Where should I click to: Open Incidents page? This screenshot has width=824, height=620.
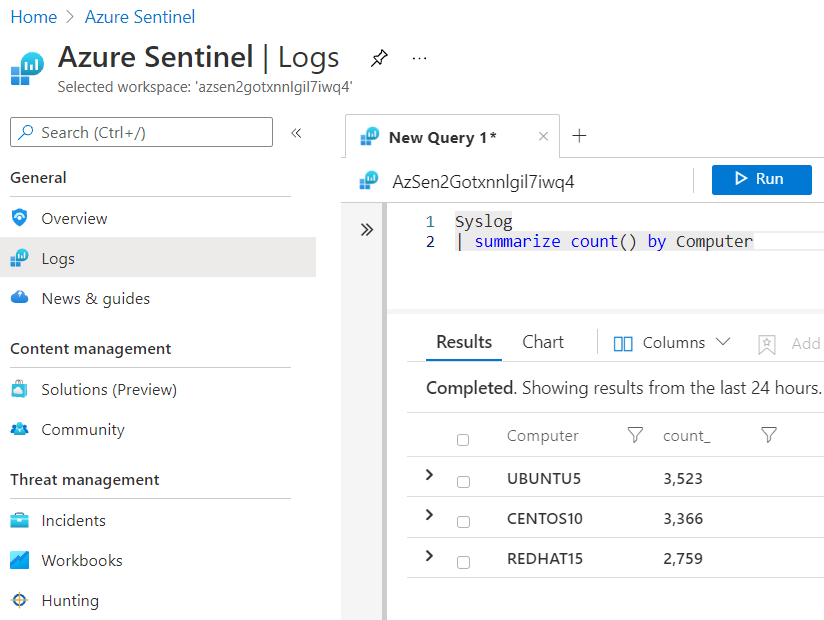tap(158, 521)
